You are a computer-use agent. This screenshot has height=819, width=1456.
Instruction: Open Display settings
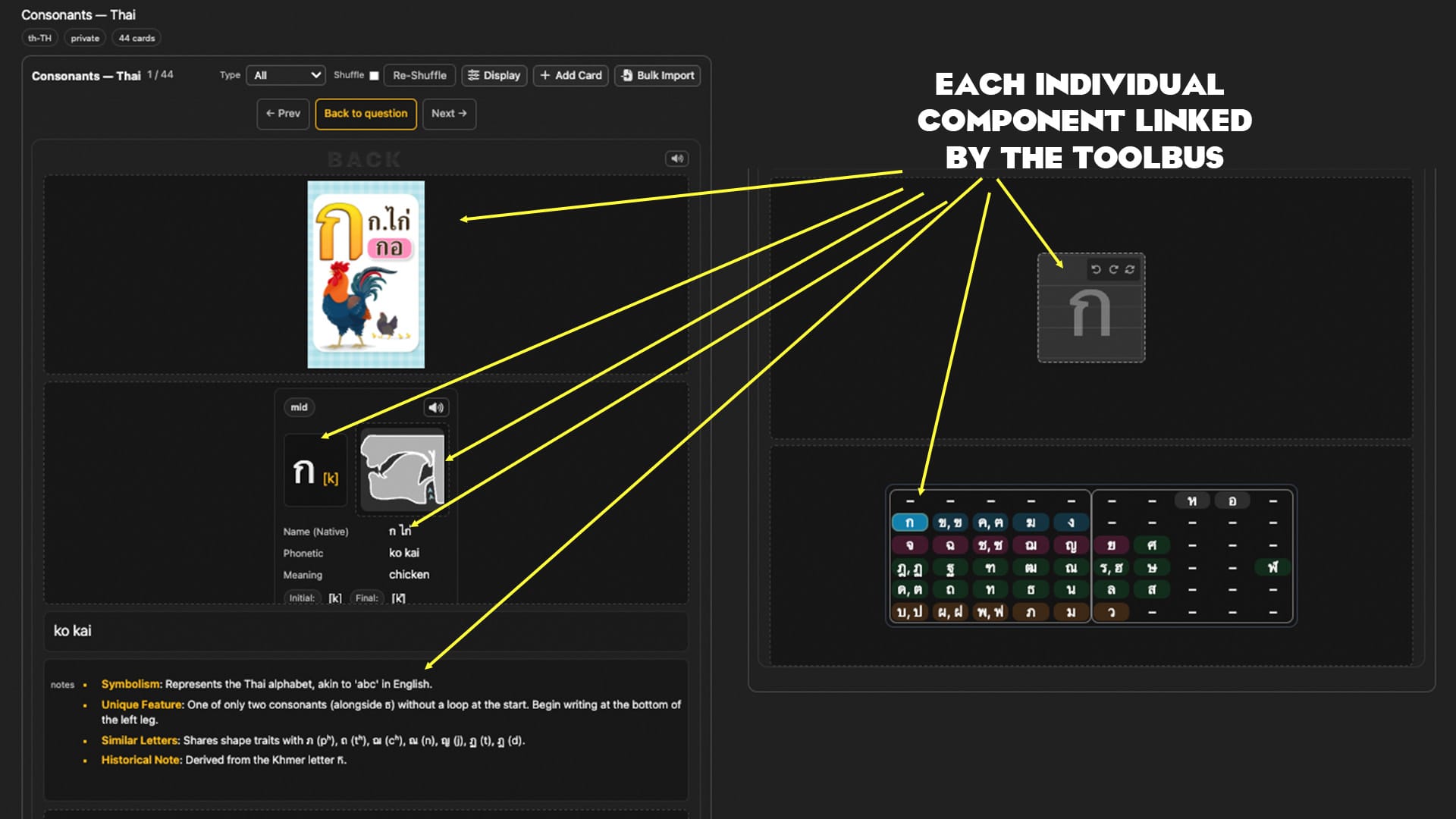494,75
